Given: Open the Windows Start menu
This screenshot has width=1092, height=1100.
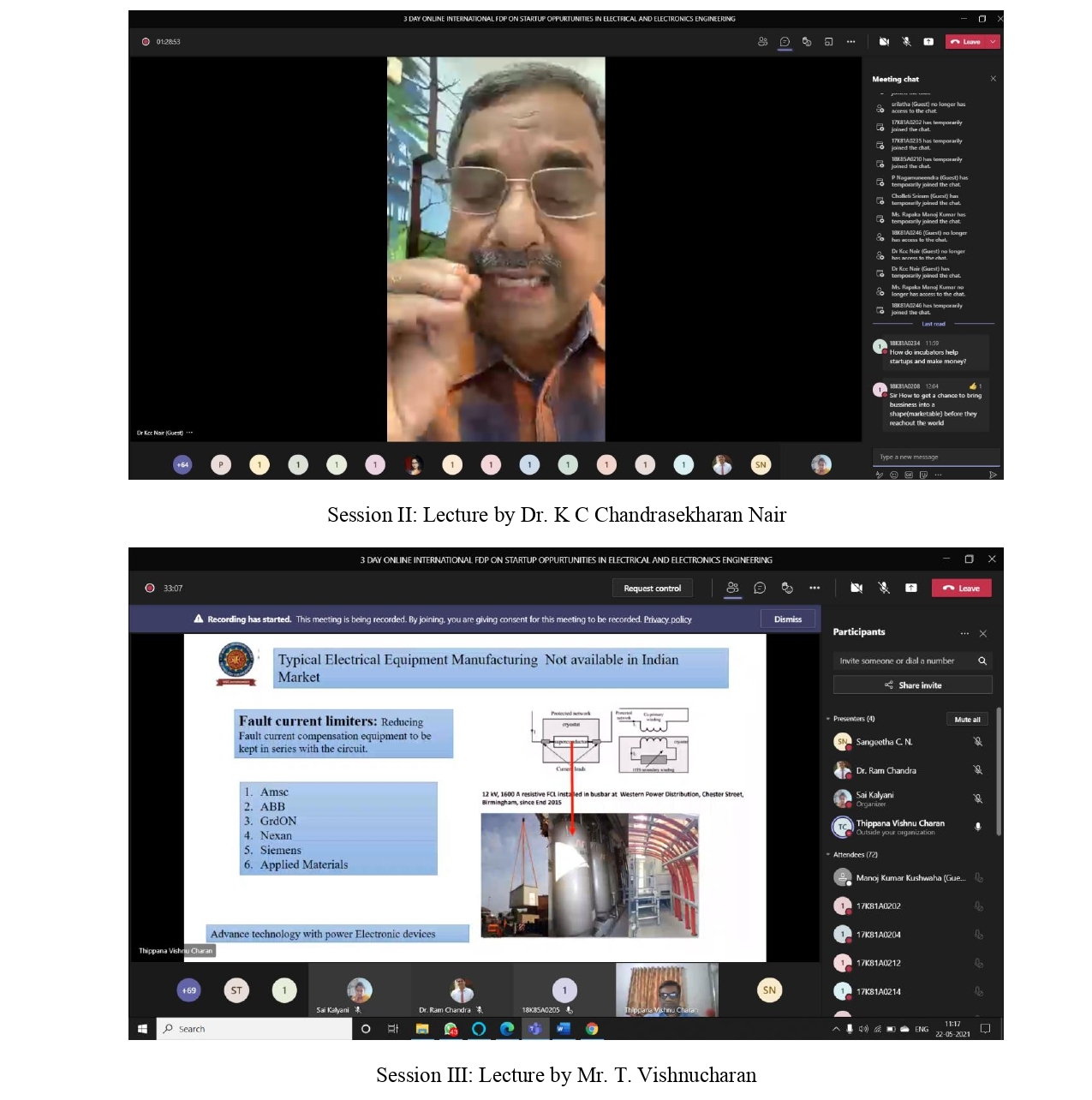Looking at the screenshot, I should click(x=142, y=1029).
